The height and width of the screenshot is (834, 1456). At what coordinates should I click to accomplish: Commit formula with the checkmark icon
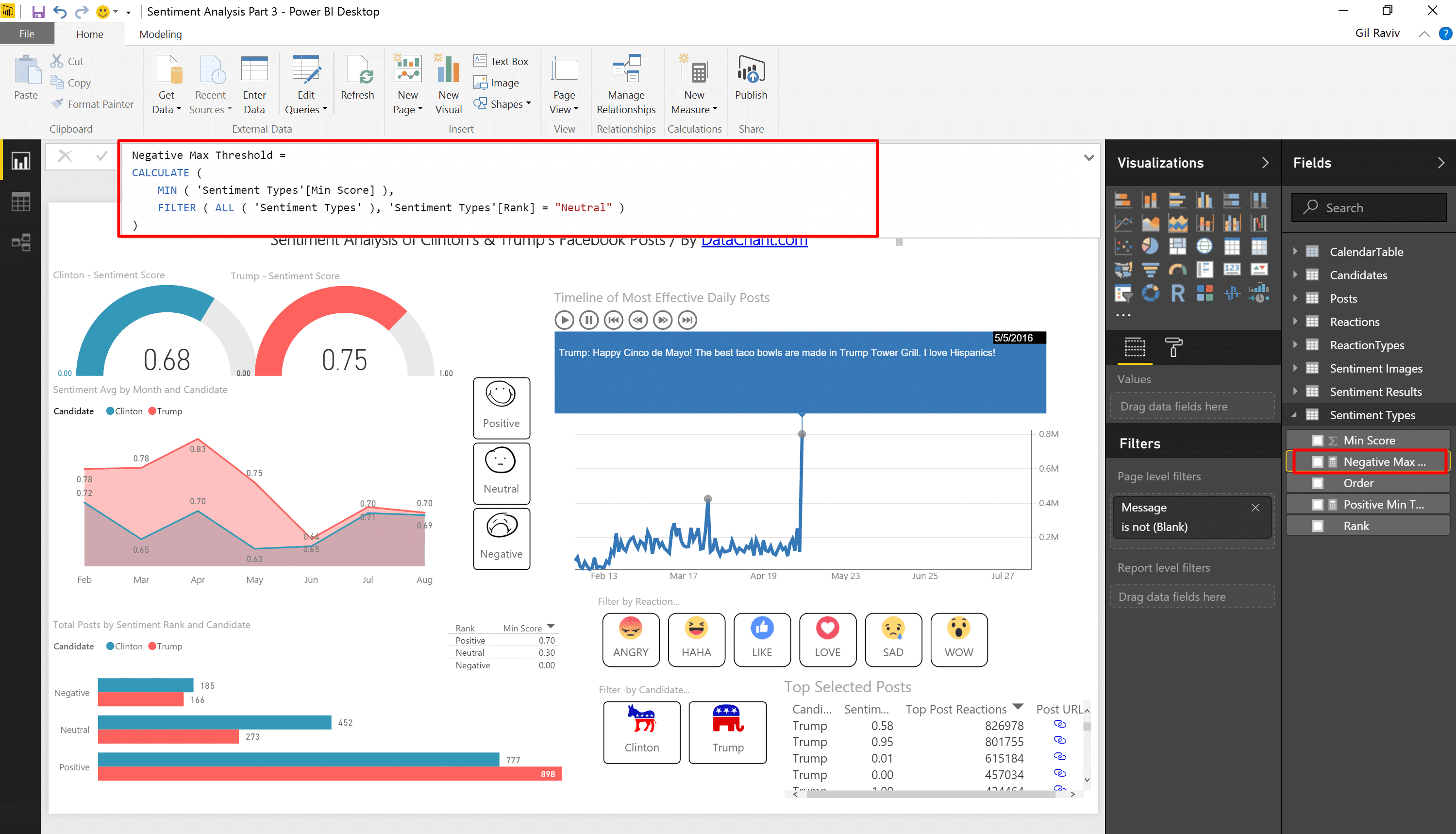[102, 156]
